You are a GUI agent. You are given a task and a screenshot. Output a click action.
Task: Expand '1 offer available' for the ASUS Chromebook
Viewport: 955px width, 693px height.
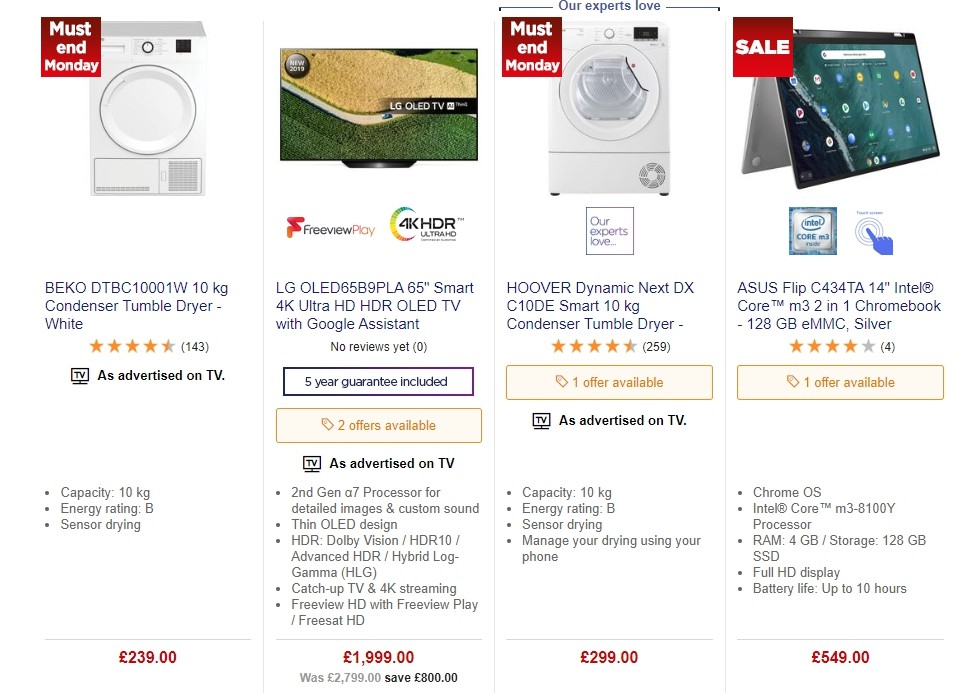pos(840,382)
